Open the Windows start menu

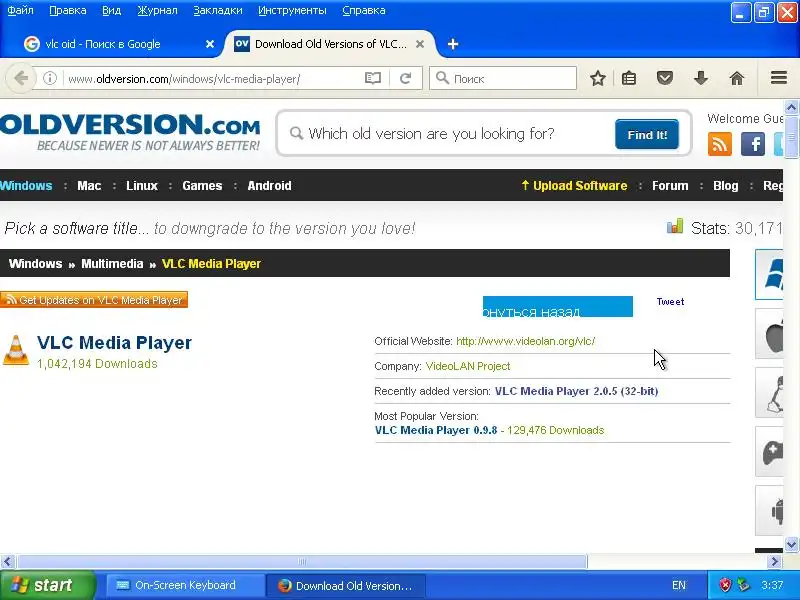47,585
